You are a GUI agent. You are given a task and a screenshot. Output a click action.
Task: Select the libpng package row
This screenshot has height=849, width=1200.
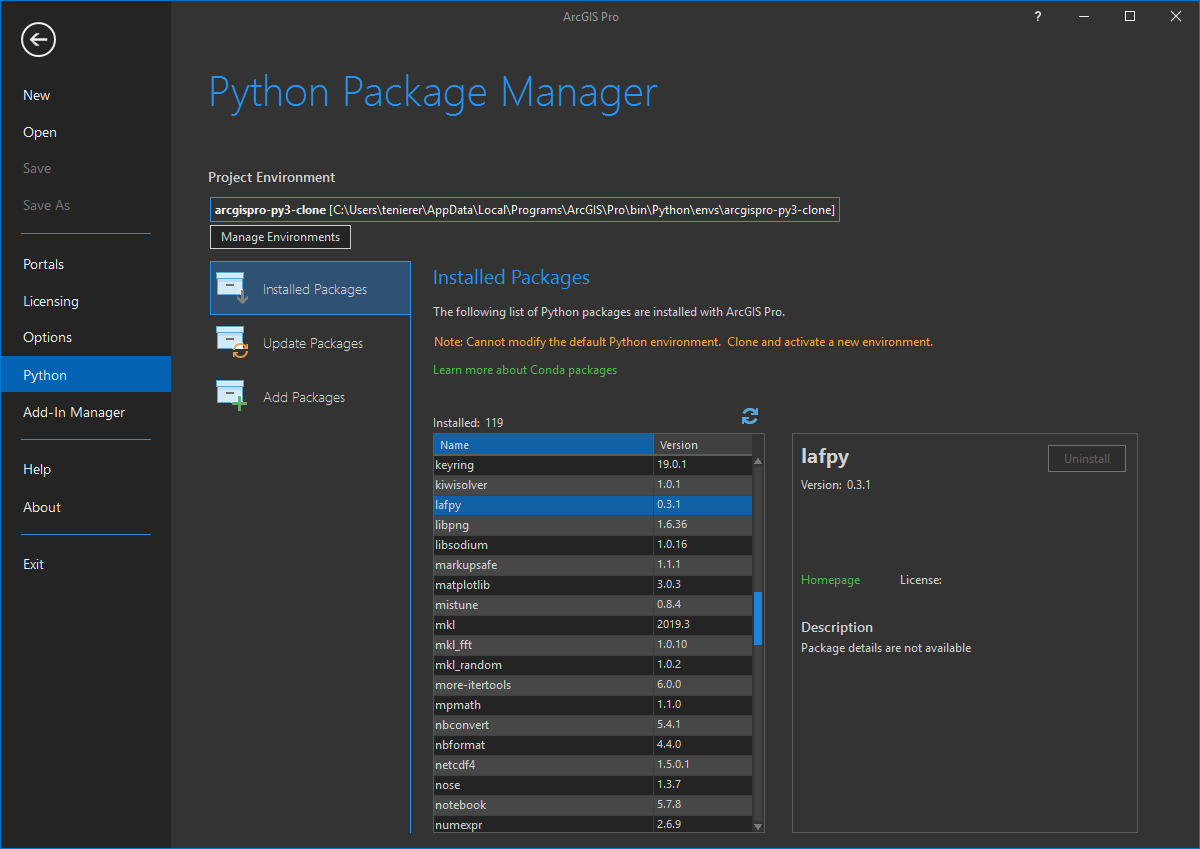point(593,525)
